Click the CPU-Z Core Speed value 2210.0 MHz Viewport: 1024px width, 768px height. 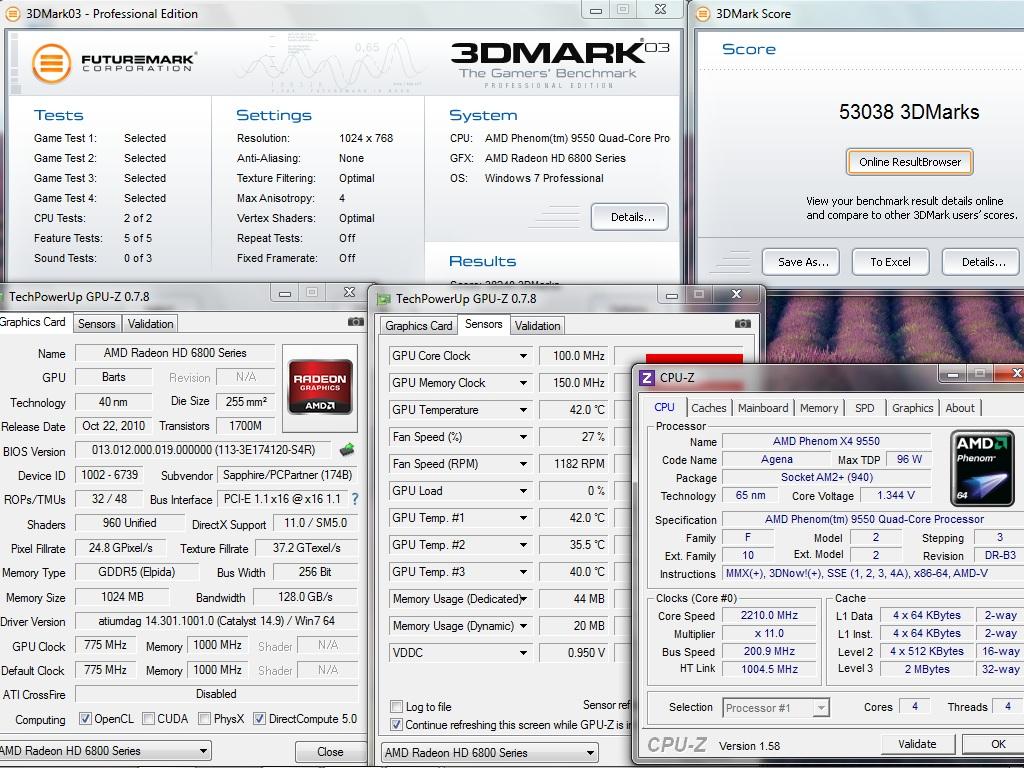[x=769, y=615]
